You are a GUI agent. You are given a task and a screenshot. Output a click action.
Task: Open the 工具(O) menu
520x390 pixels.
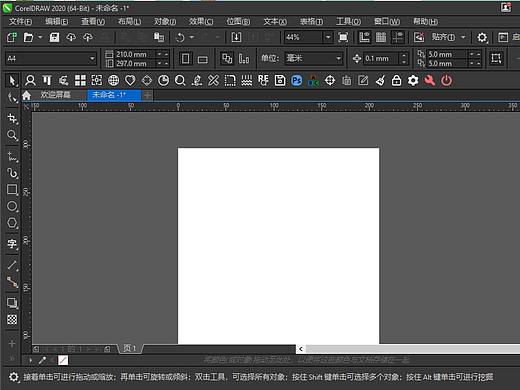click(x=348, y=22)
